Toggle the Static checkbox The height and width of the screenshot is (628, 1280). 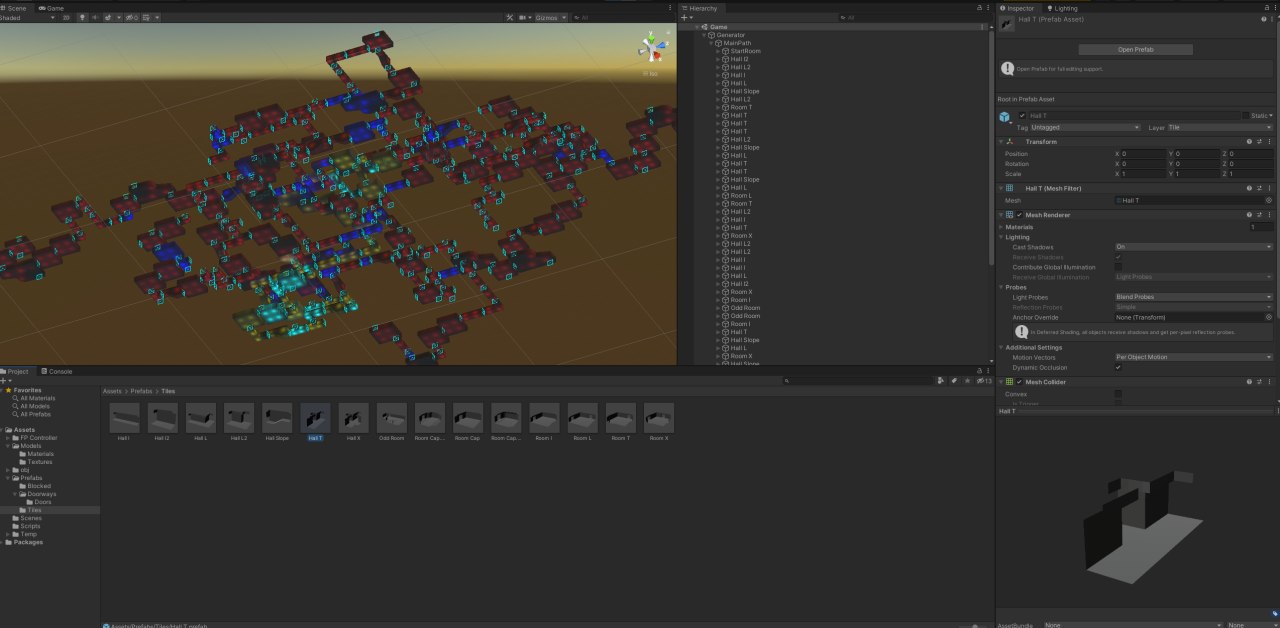tap(1245, 116)
